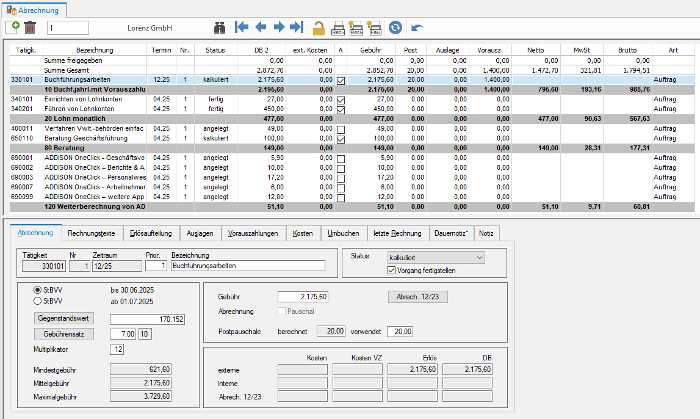The width and height of the screenshot is (700, 419).
Task: Open the Status dropdown showing kalkuliert
Action: pos(436,257)
